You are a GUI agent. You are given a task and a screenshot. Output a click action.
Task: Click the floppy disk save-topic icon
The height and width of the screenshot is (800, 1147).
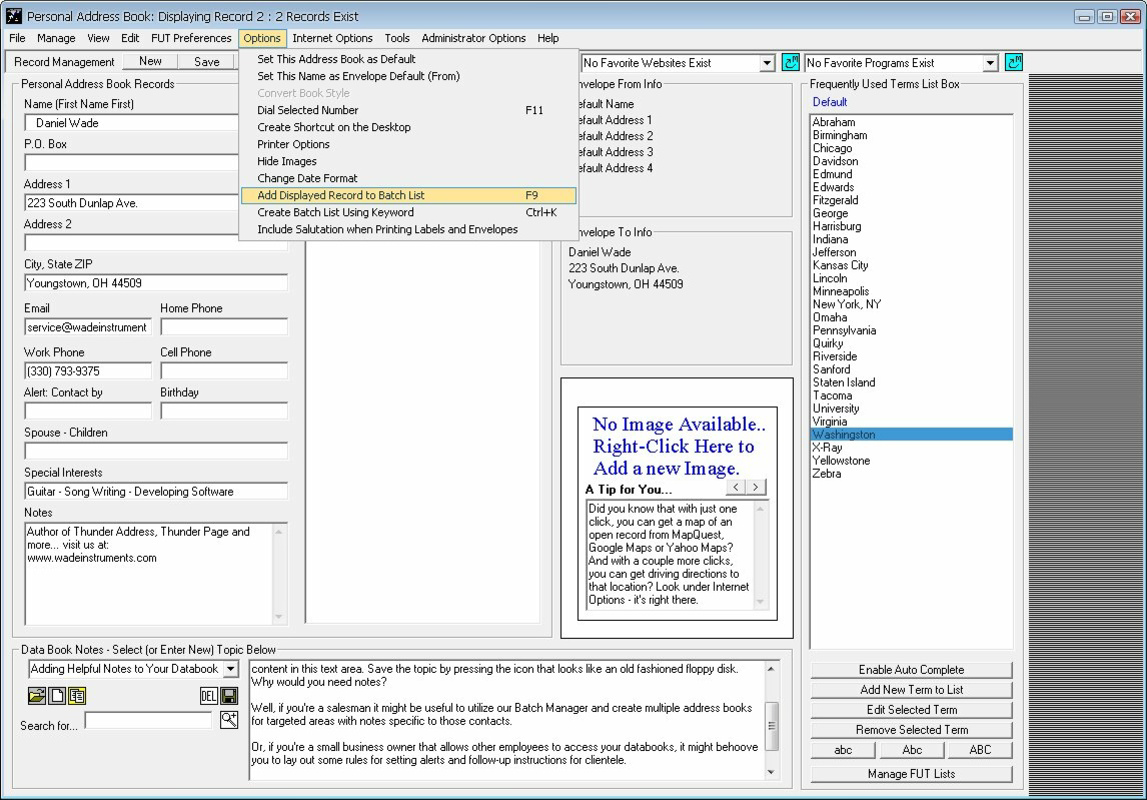229,695
